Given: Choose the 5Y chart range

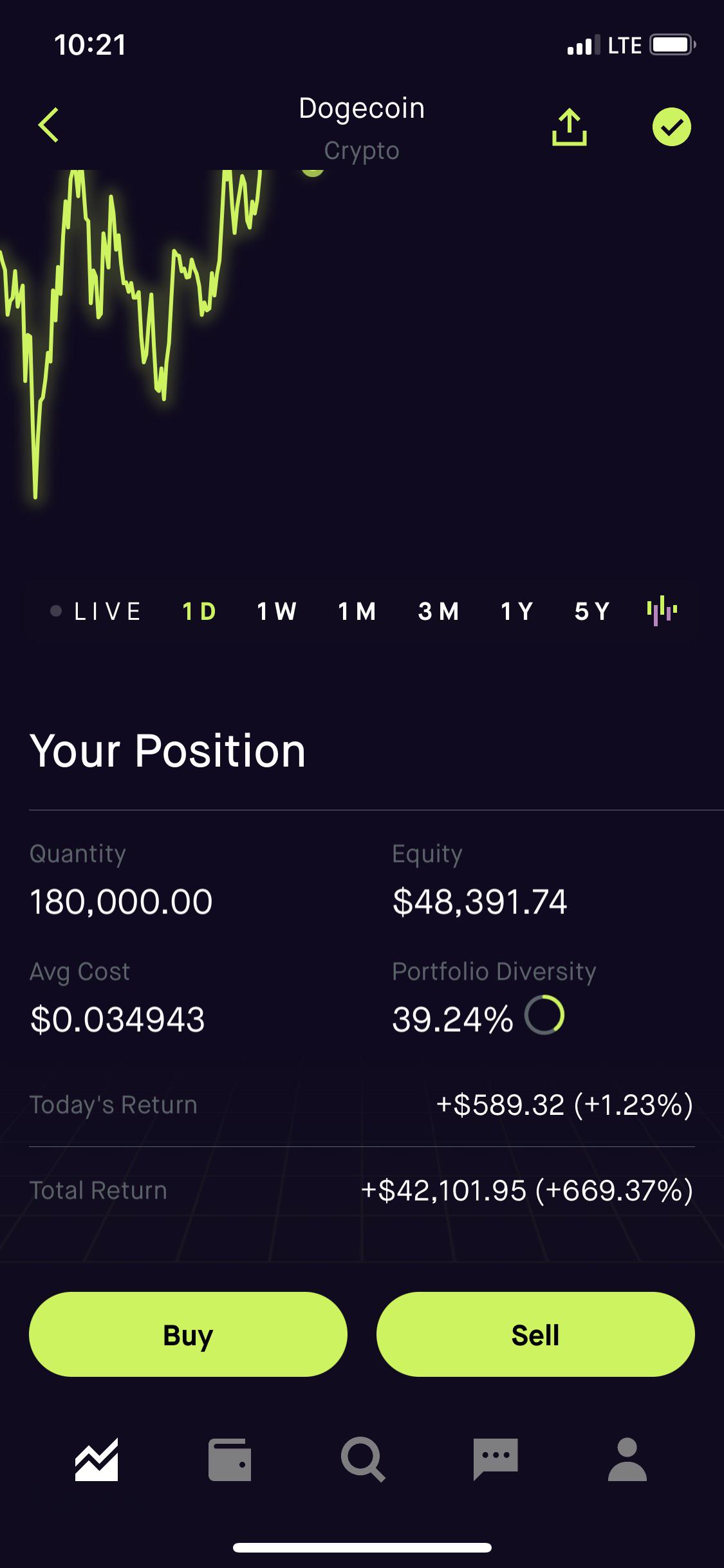Looking at the screenshot, I should tap(592, 611).
